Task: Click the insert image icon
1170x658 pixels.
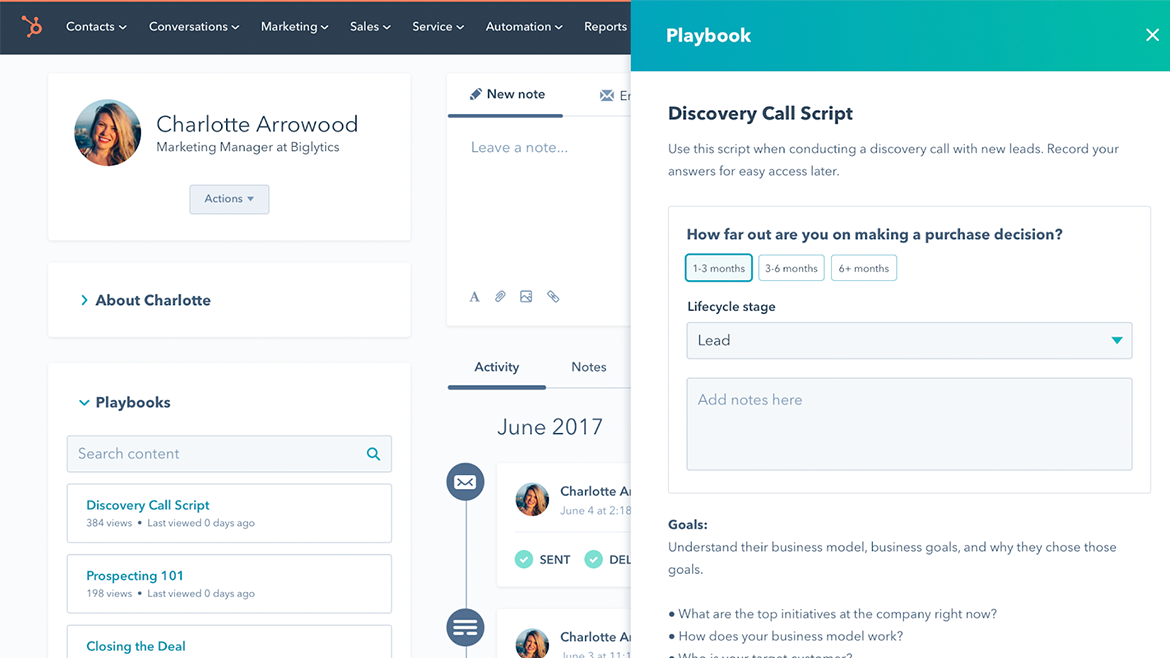Action: tap(526, 297)
